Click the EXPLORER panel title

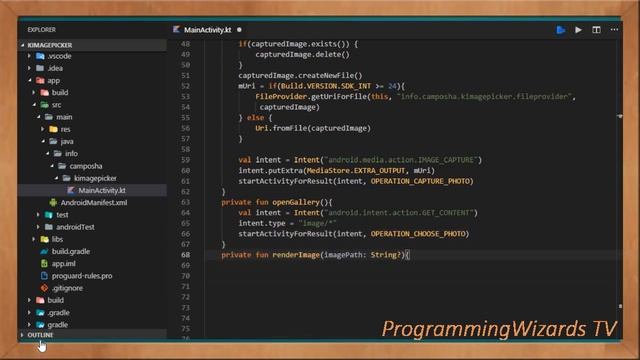(42, 30)
